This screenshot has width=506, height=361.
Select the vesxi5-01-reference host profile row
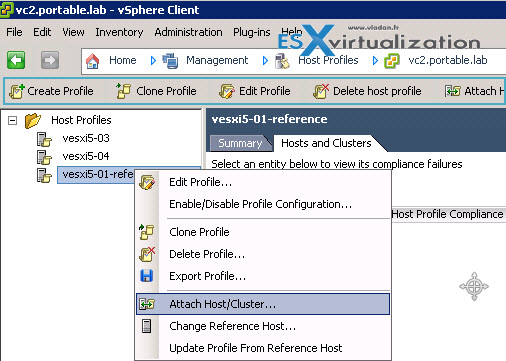point(97,174)
